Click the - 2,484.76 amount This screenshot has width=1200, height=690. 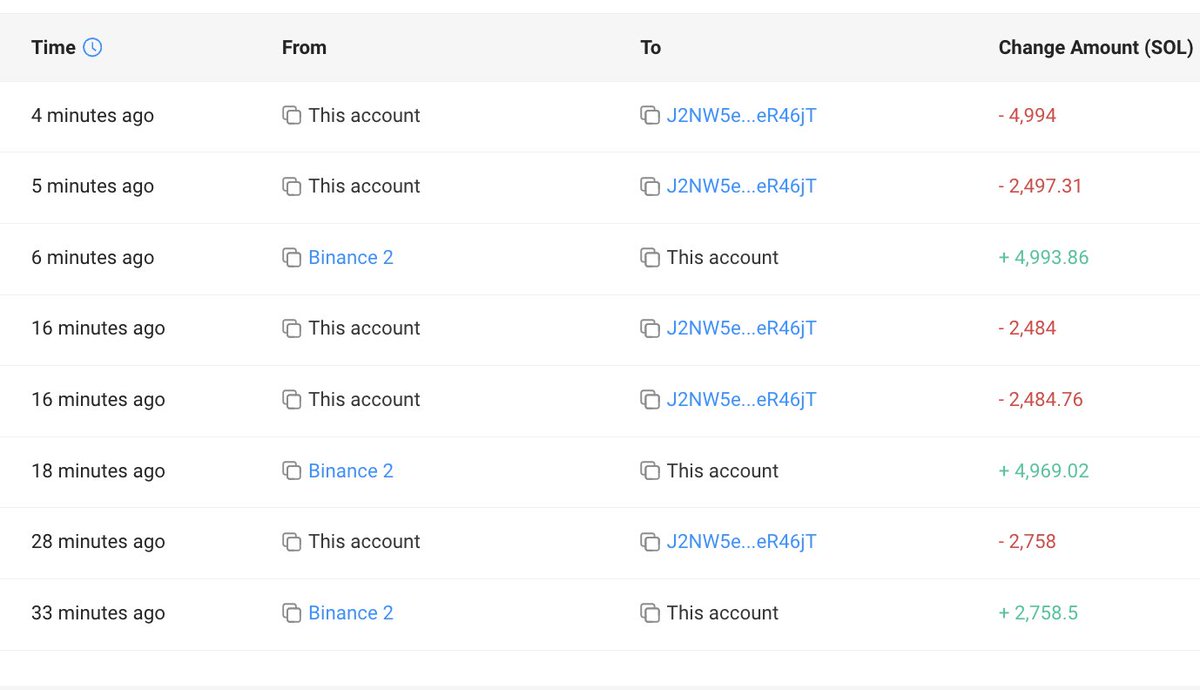click(x=1040, y=400)
